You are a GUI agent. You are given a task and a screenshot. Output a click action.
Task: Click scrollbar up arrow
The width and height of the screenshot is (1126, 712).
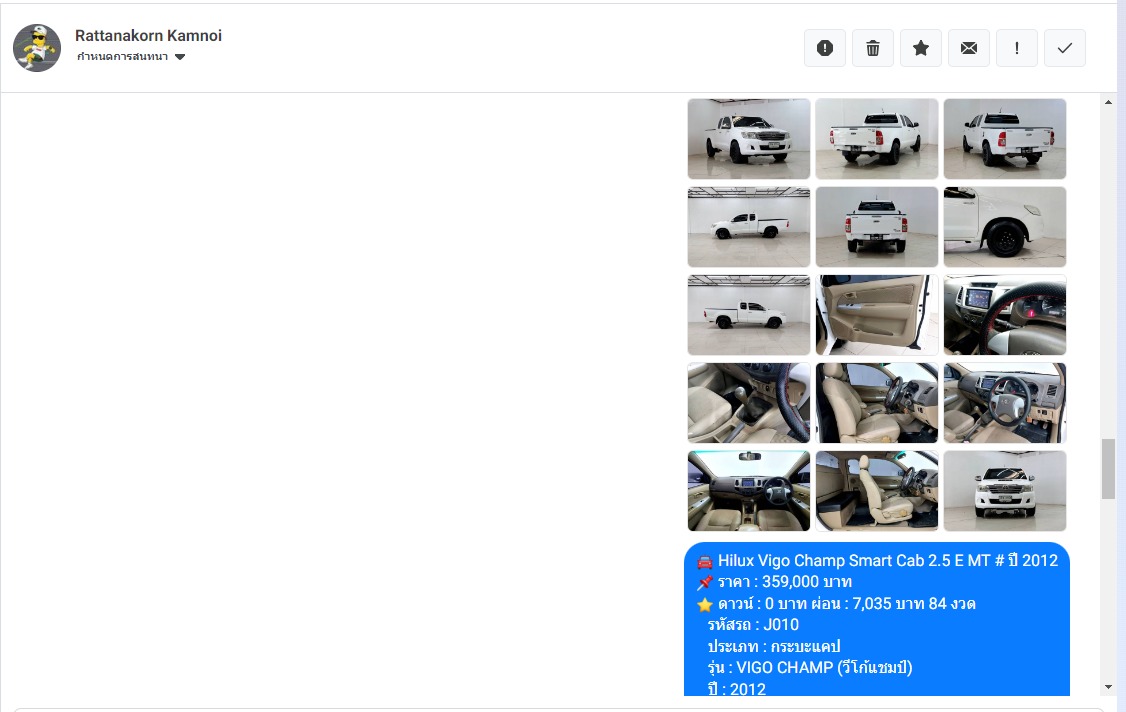[x=1108, y=102]
